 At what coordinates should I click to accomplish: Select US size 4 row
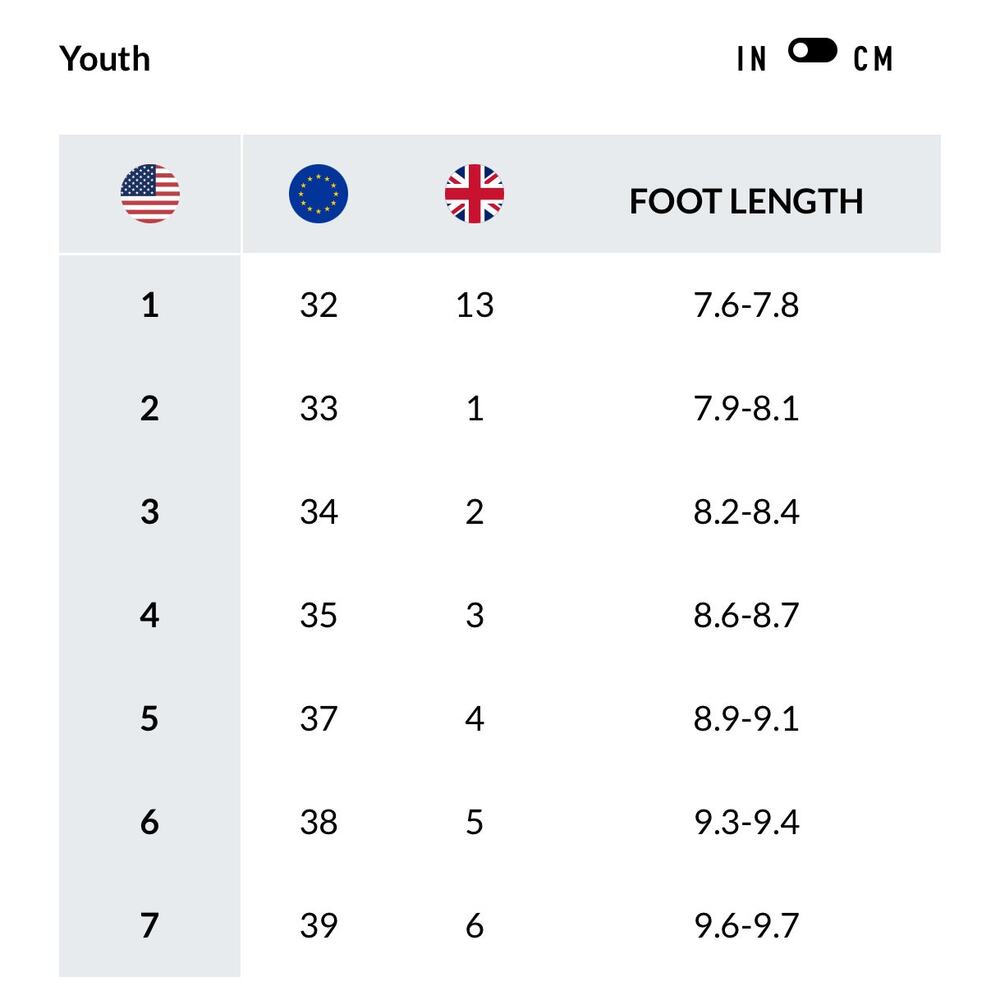[x=150, y=615]
